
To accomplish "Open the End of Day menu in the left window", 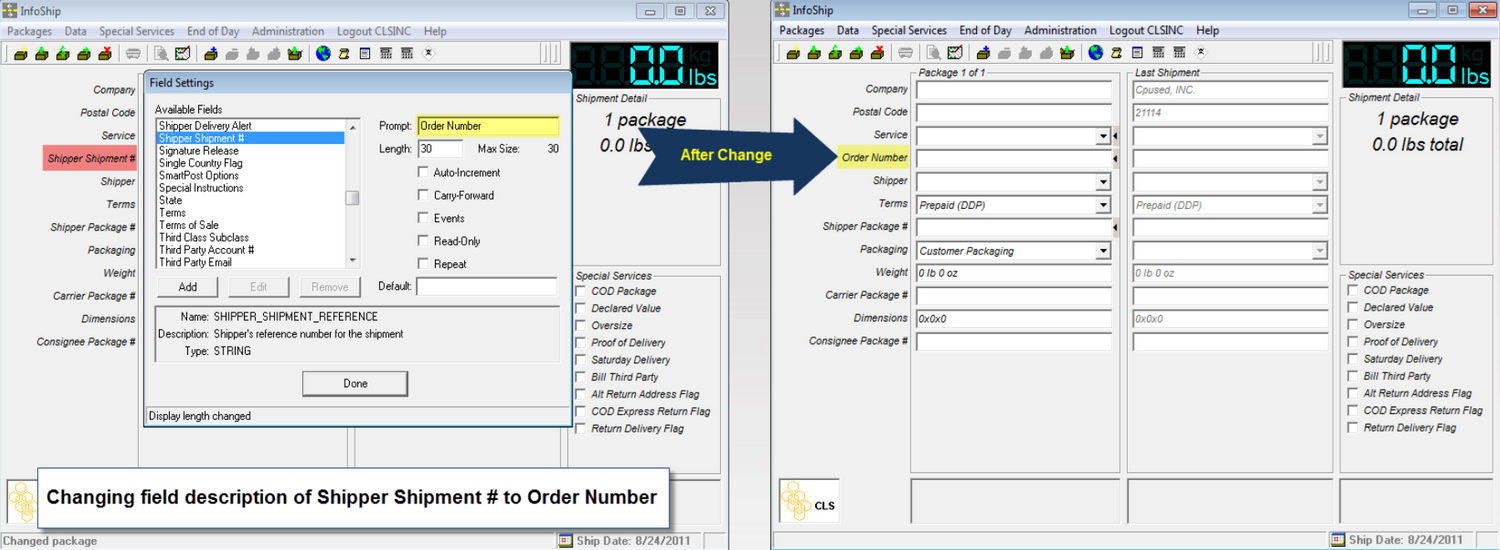I will 213,31.
